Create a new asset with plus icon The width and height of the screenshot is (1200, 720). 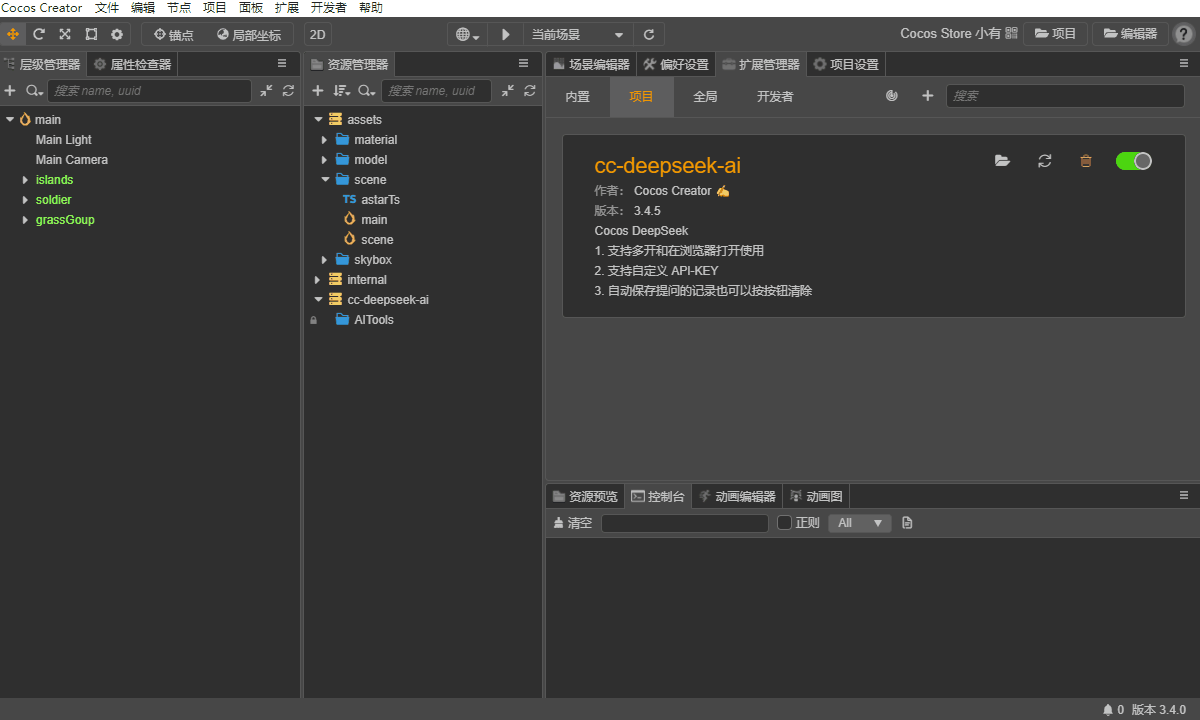pyautogui.click(x=318, y=91)
